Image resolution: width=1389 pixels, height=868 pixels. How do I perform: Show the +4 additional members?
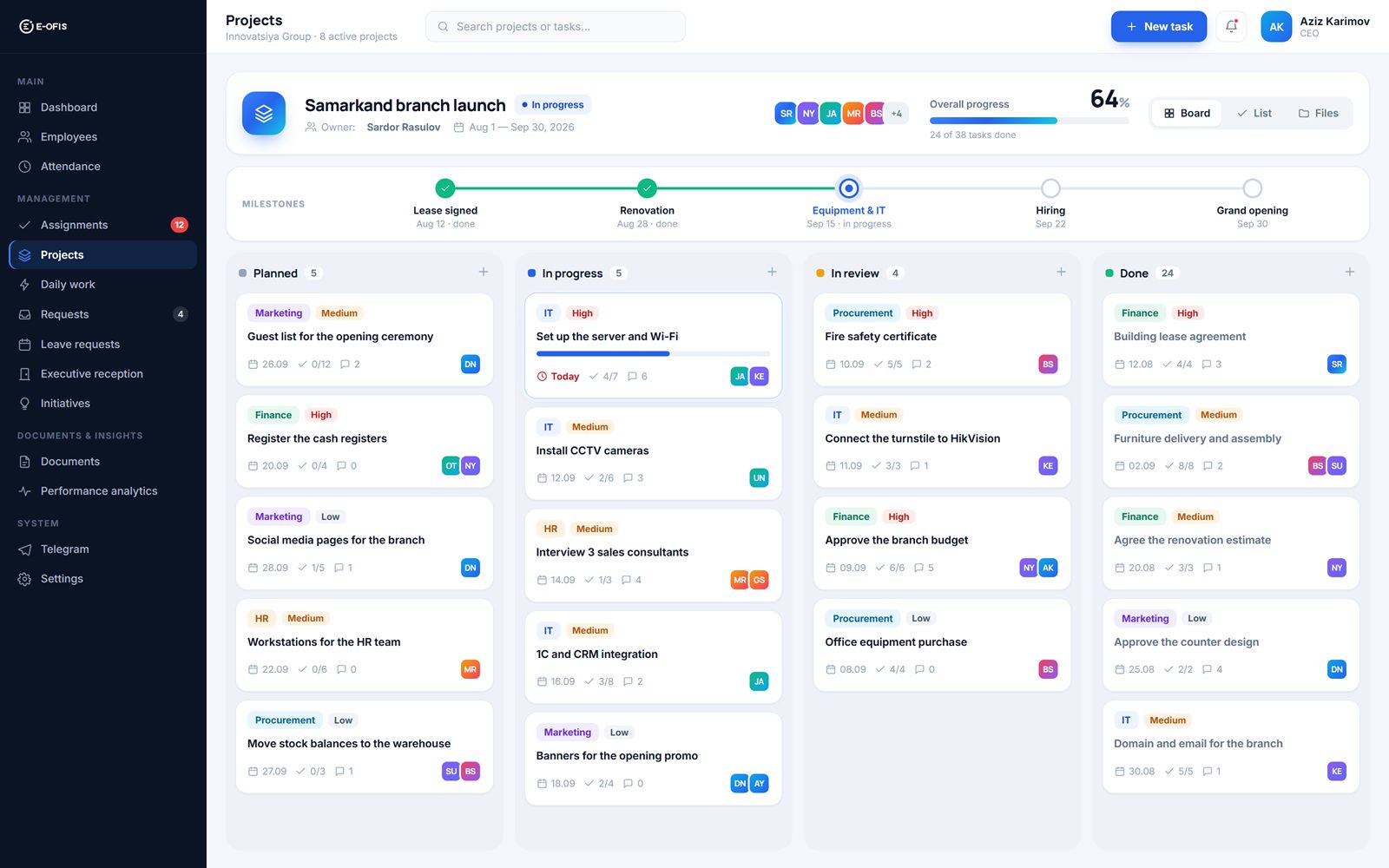[x=897, y=114]
